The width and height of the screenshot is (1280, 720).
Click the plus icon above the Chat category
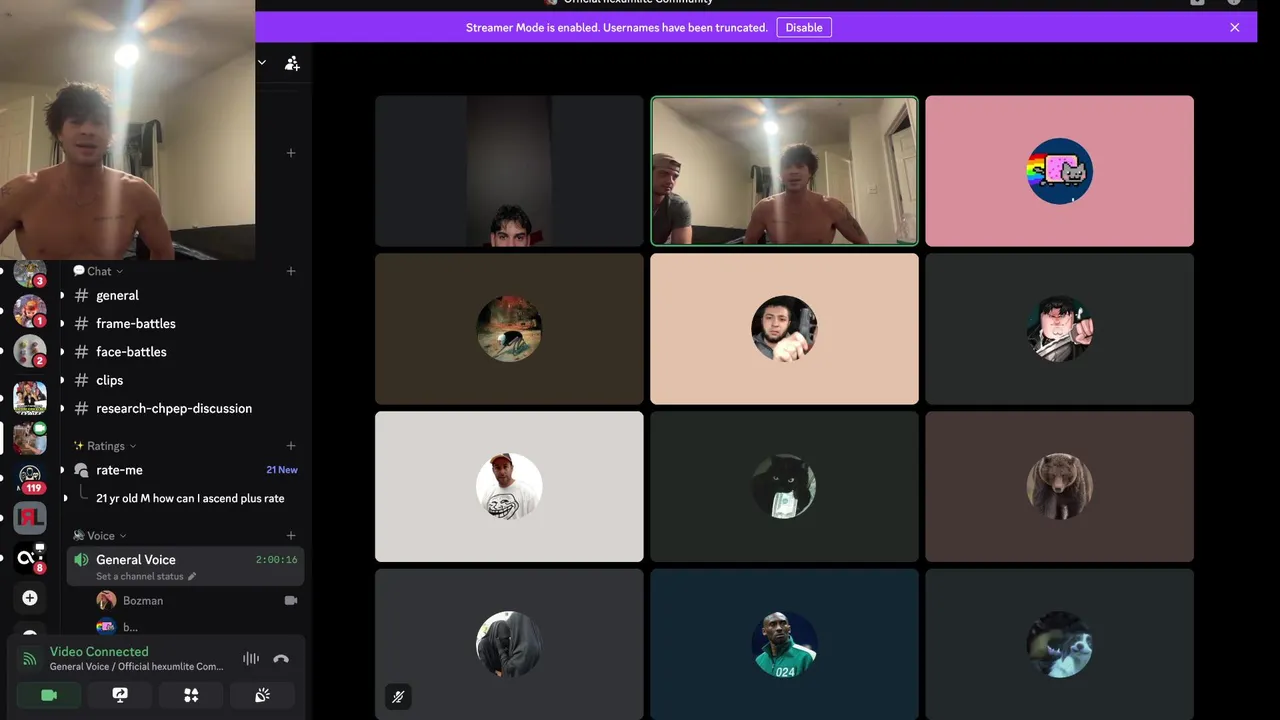tap(291, 153)
